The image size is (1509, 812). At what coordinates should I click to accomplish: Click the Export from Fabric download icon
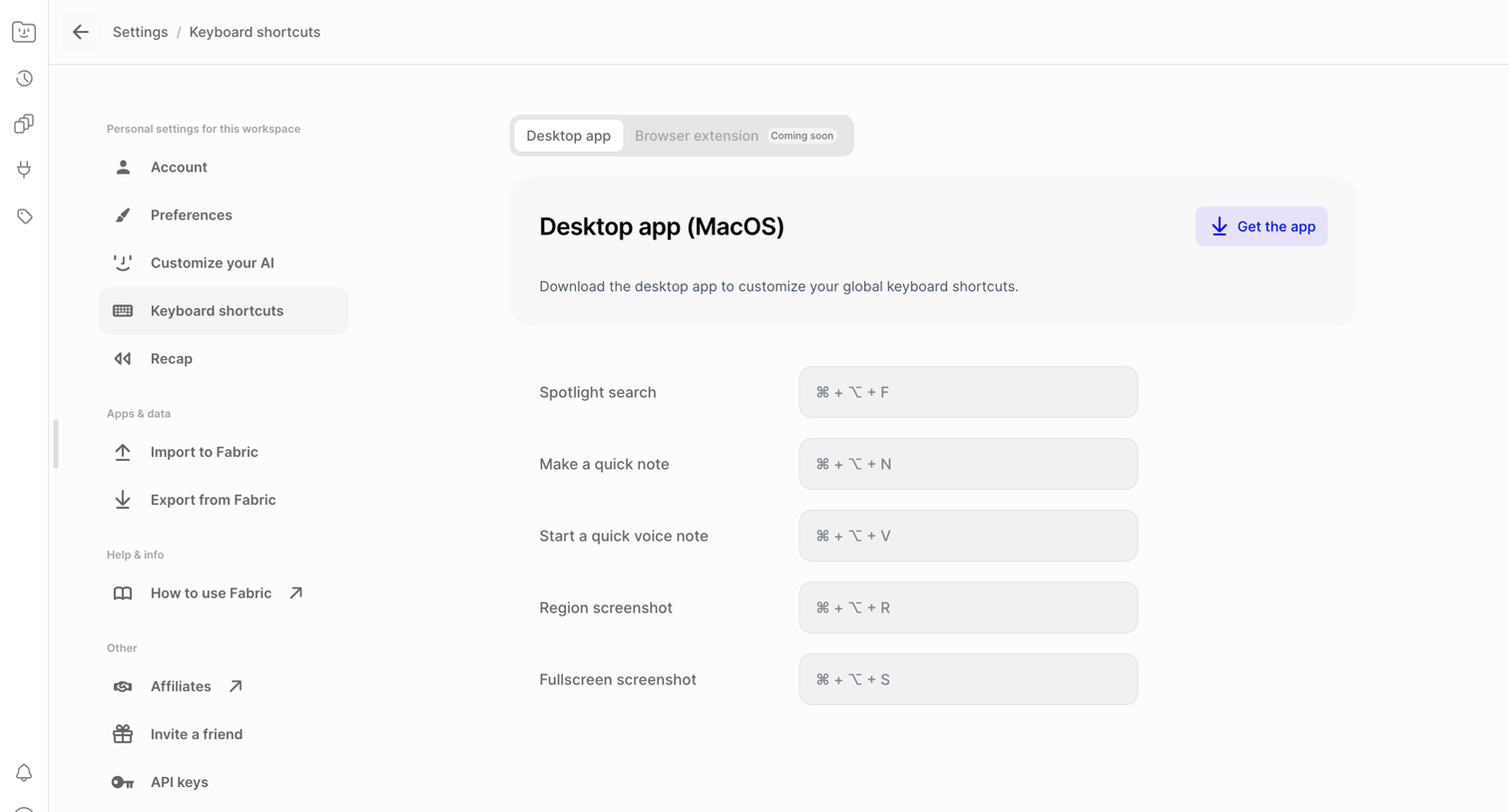[123, 500]
